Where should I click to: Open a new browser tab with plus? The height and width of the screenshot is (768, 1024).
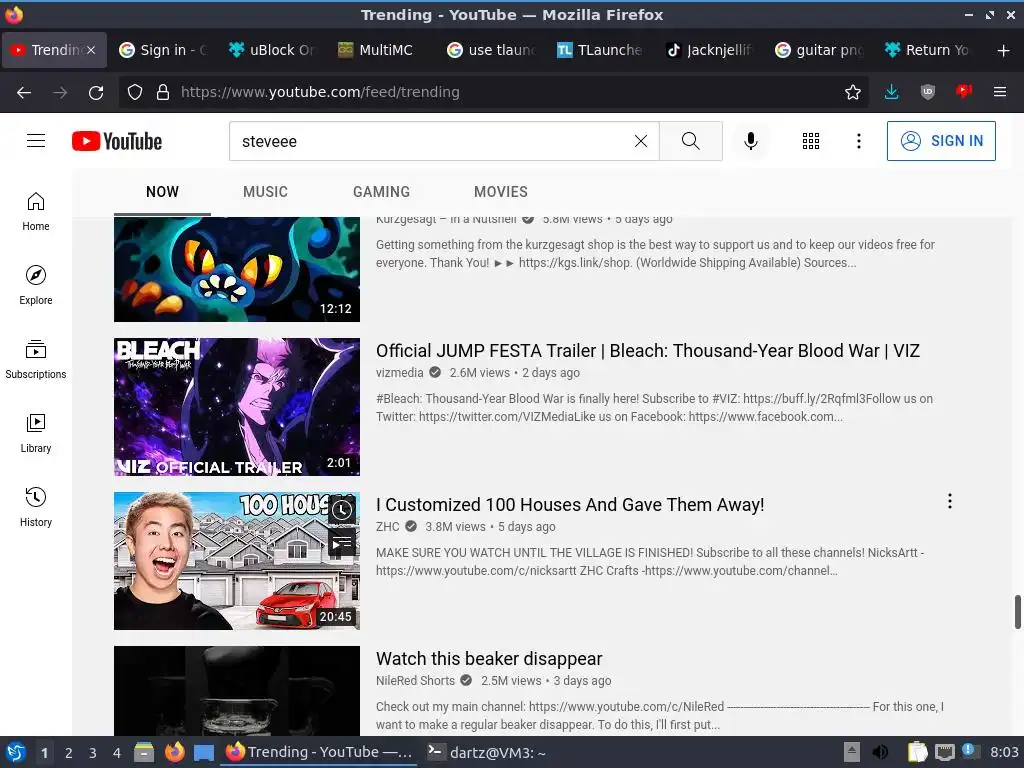point(1004,50)
